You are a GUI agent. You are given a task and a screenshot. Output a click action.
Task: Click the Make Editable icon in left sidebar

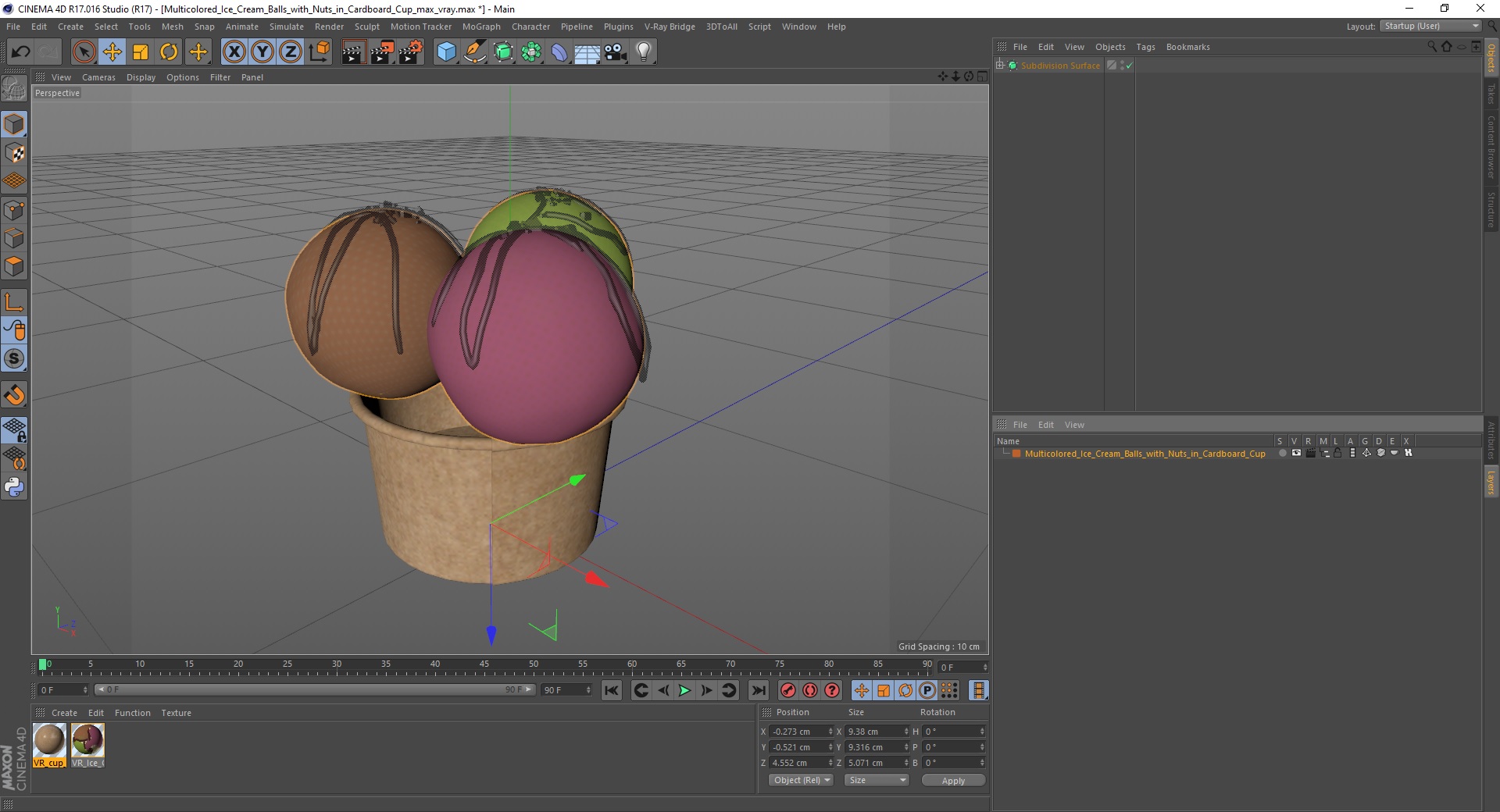tap(14, 89)
